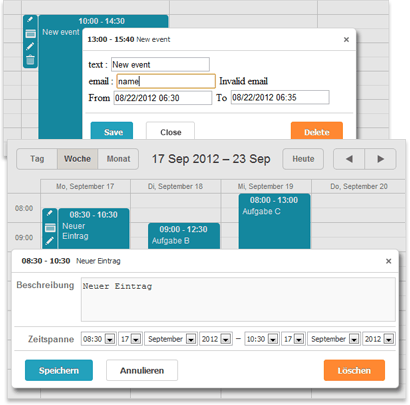Click small top pencil icon on 10:00 event
Screen dimensions: 410x405
click(30, 20)
